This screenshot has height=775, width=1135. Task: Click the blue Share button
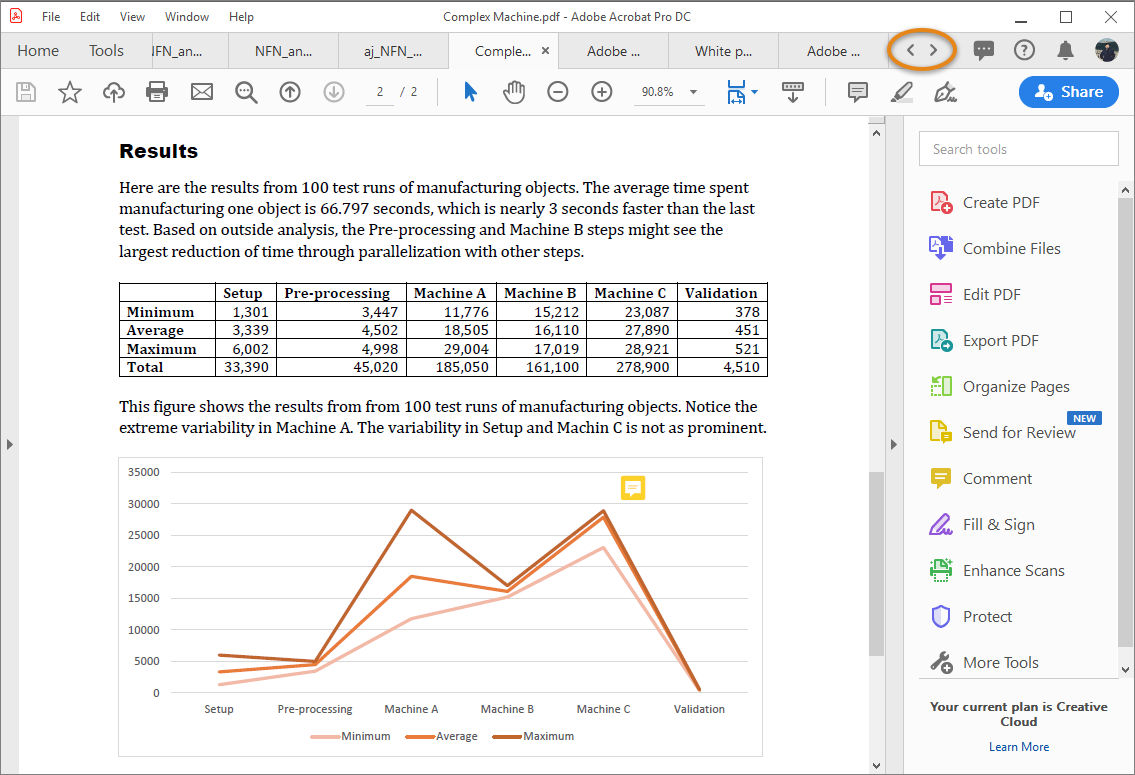pyautogui.click(x=1068, y=91)
